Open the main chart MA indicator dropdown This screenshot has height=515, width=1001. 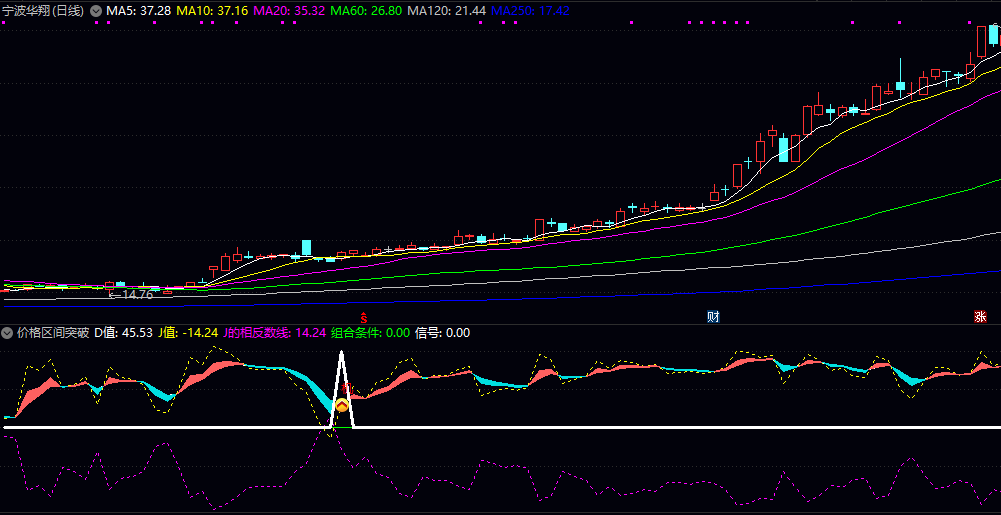(95, 10)
